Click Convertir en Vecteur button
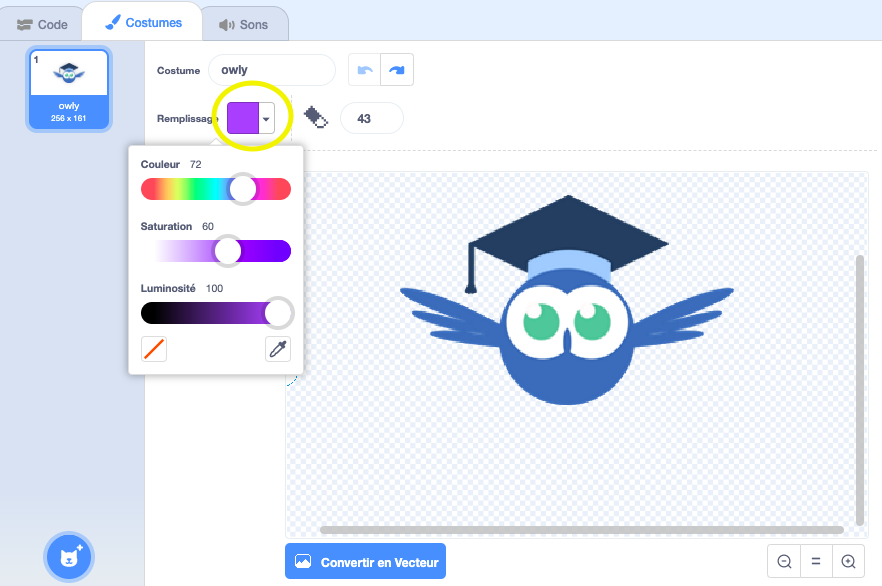The image size is (882, 586). point(366,561)
